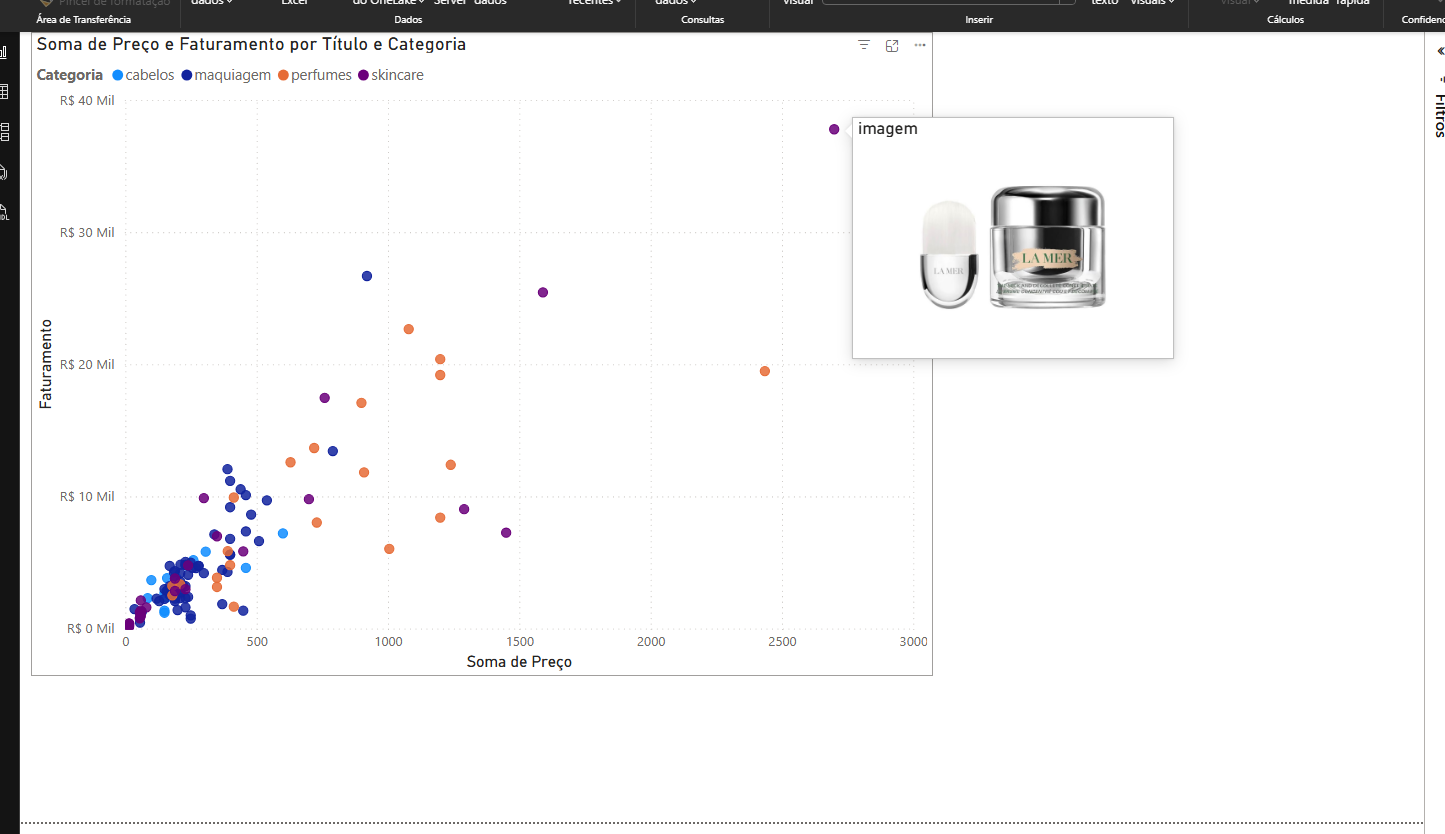This screenshot has height=834, width=1445.
Task: Click the 1000 x-axis tick label
Action: (x=388, y=642)
